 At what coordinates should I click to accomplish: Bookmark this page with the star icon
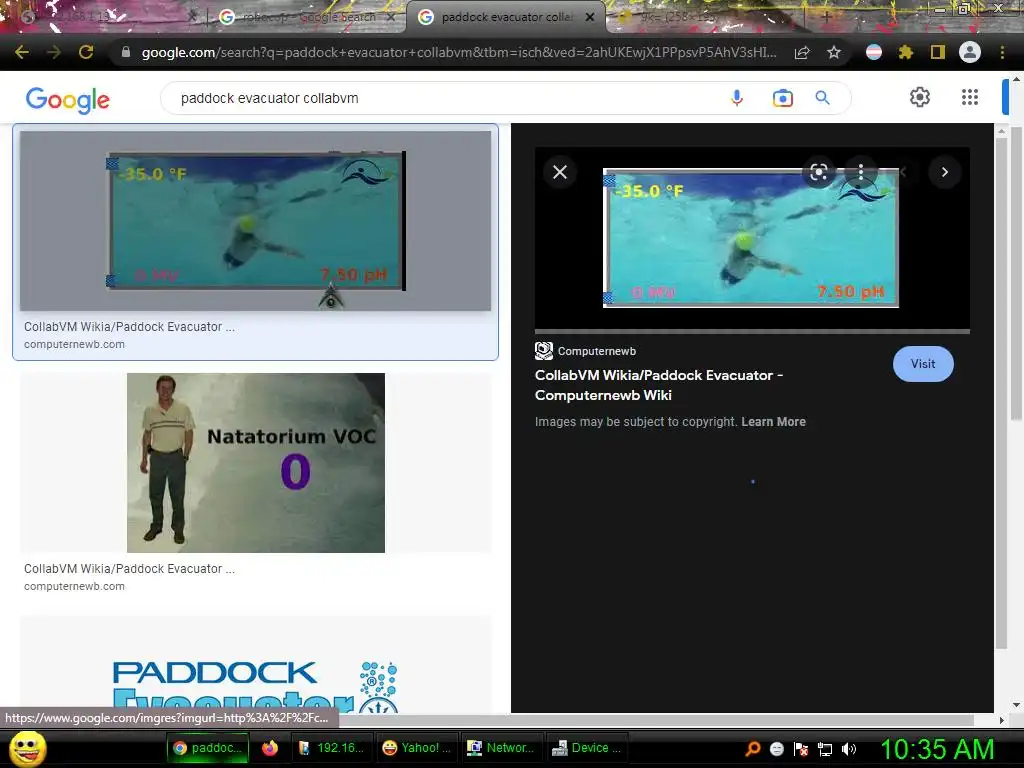834,52
